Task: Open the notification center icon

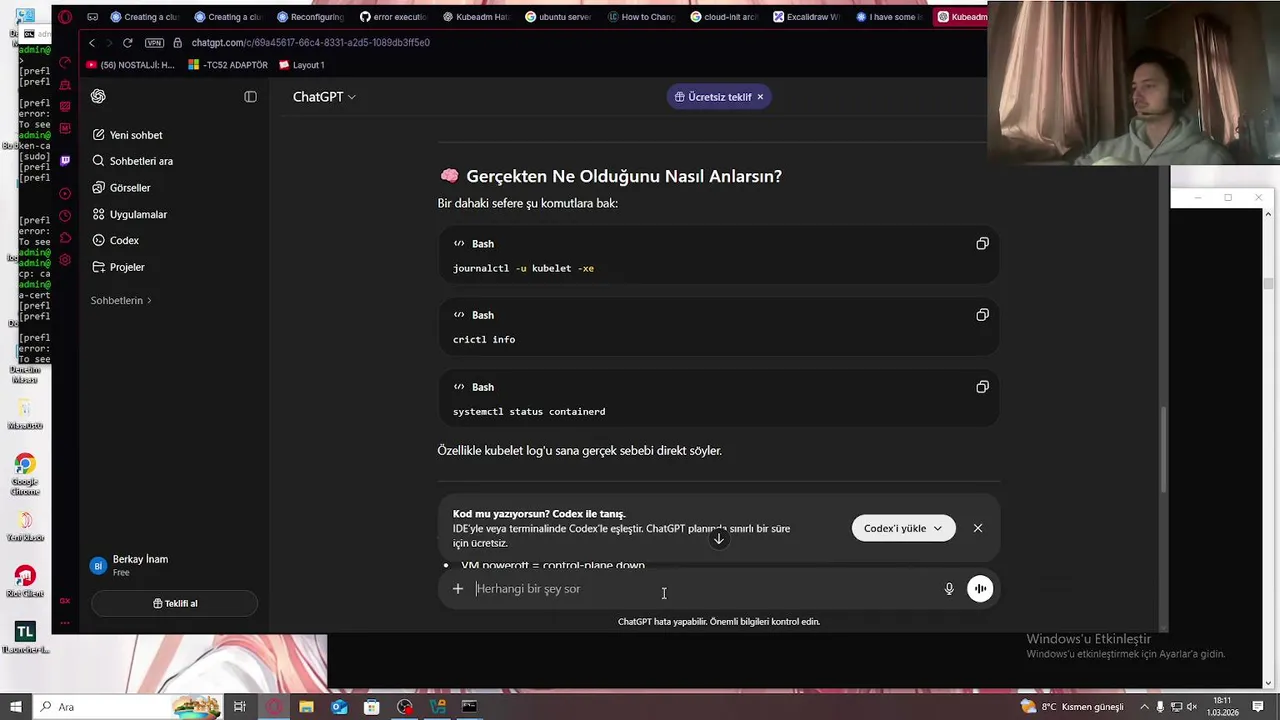Action: point(1258,707)
